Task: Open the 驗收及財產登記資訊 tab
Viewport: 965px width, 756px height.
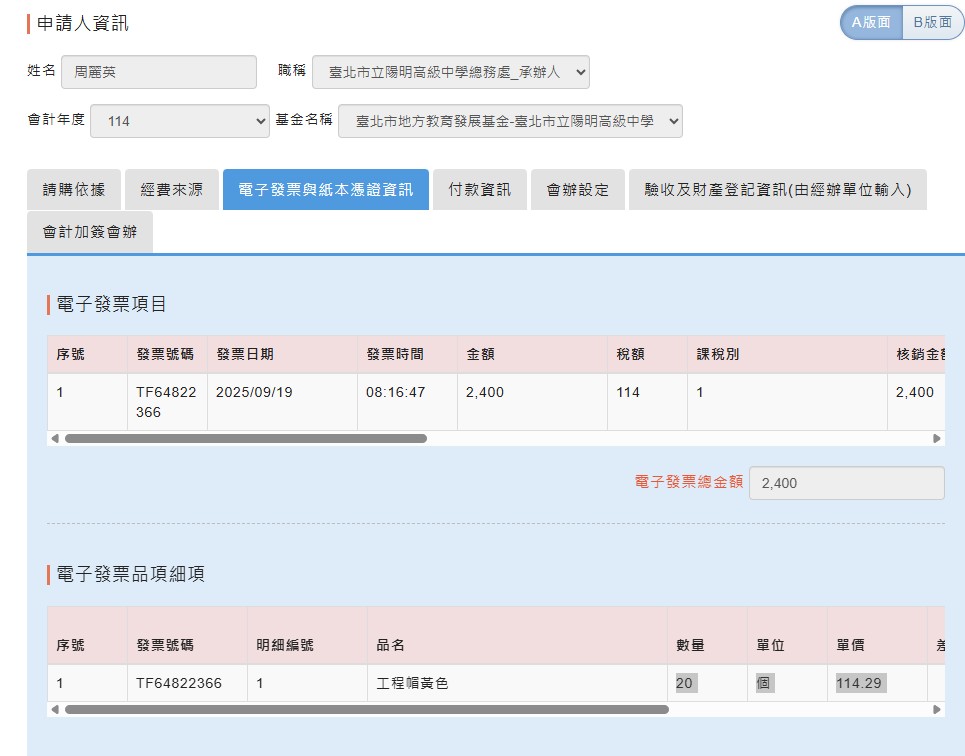Action: pos(778,189)
